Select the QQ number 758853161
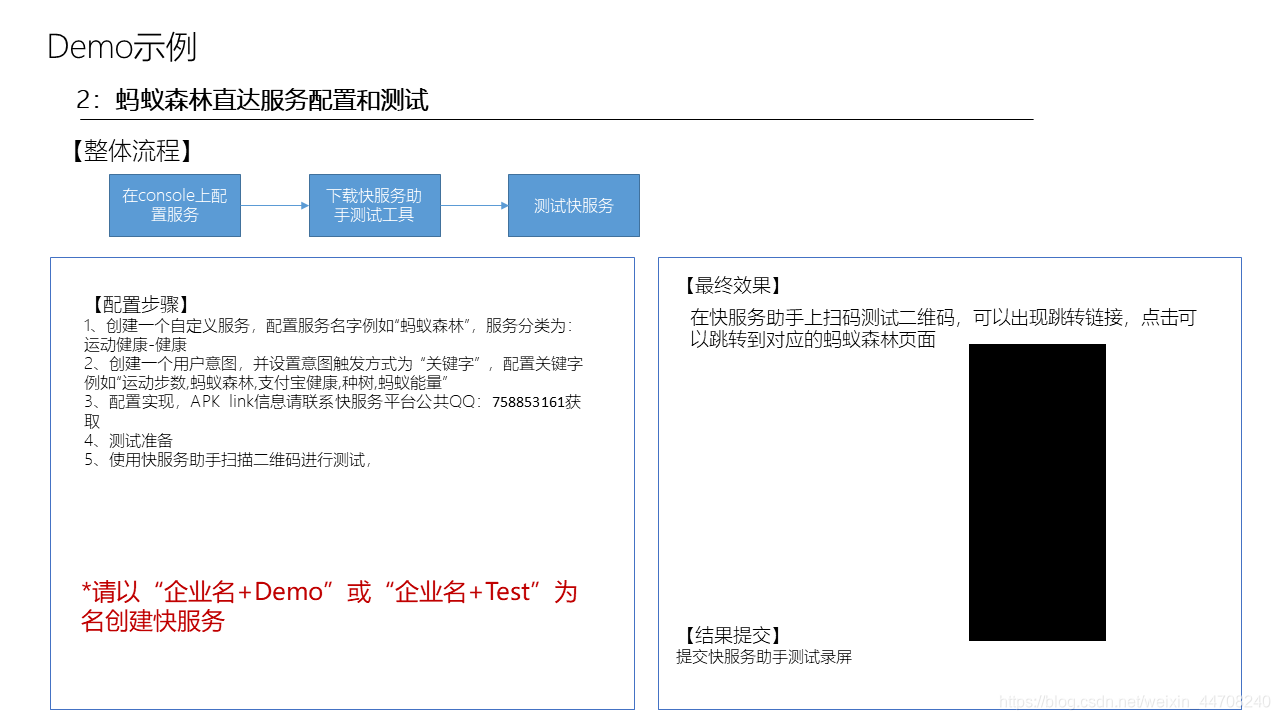1280x720 pixels. 528,403
